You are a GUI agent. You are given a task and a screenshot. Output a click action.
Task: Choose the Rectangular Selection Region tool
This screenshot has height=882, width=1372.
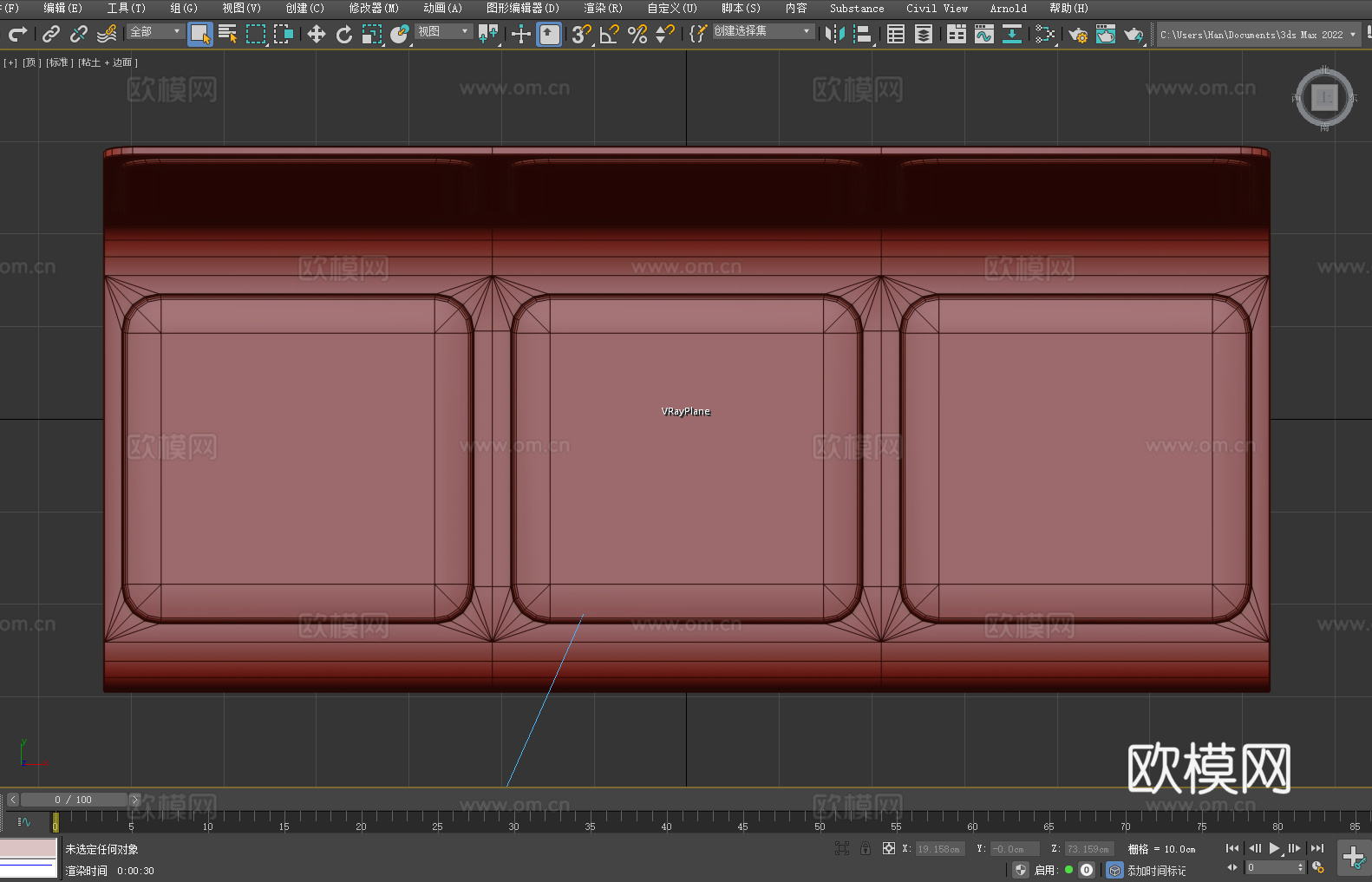[x=256, y=34]
